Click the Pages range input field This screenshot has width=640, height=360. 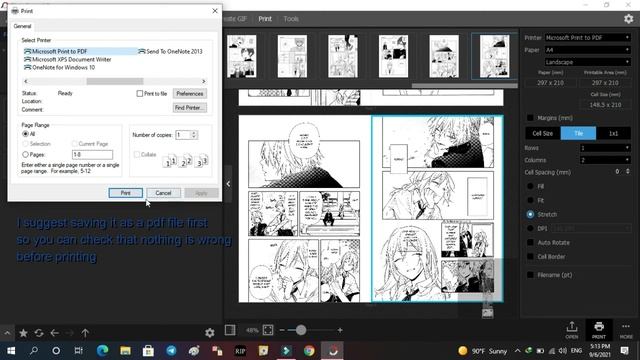click(x=92, y=155)
